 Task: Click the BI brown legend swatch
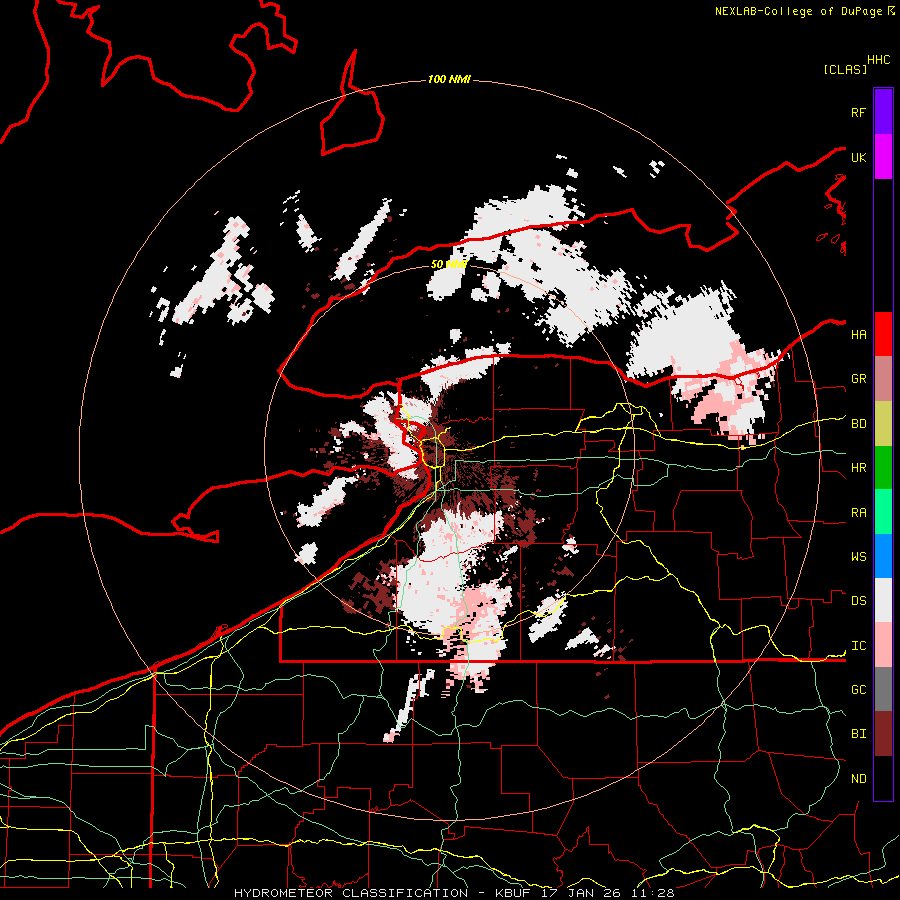tap(883, 734)
